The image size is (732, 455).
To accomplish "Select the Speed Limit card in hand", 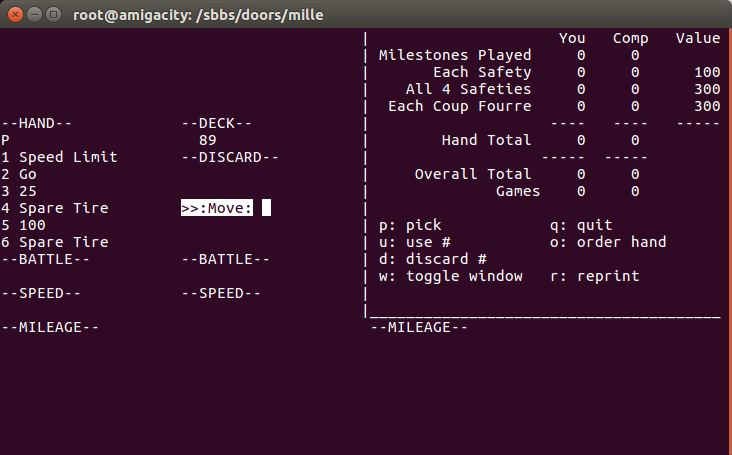I will (x=60, y=157).
